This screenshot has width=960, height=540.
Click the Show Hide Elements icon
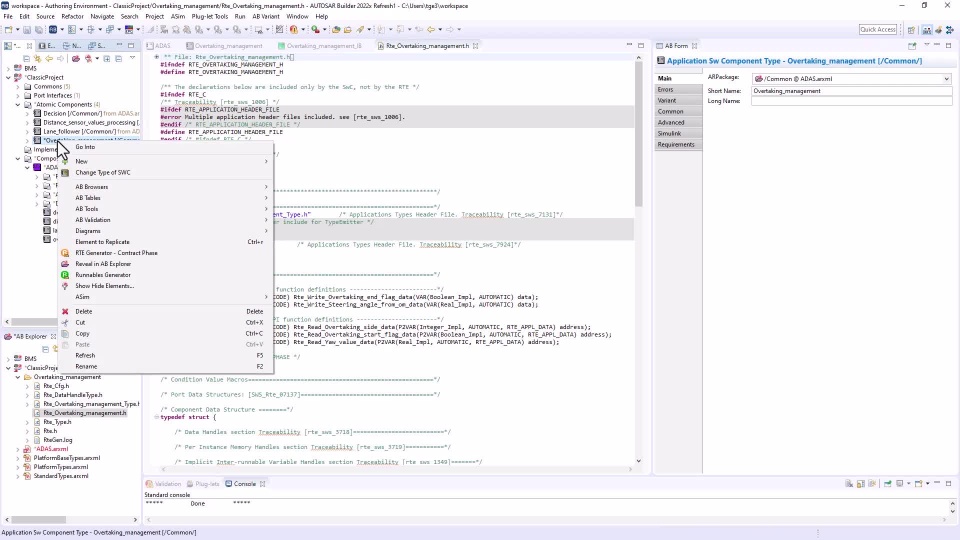tap(65, 286)
